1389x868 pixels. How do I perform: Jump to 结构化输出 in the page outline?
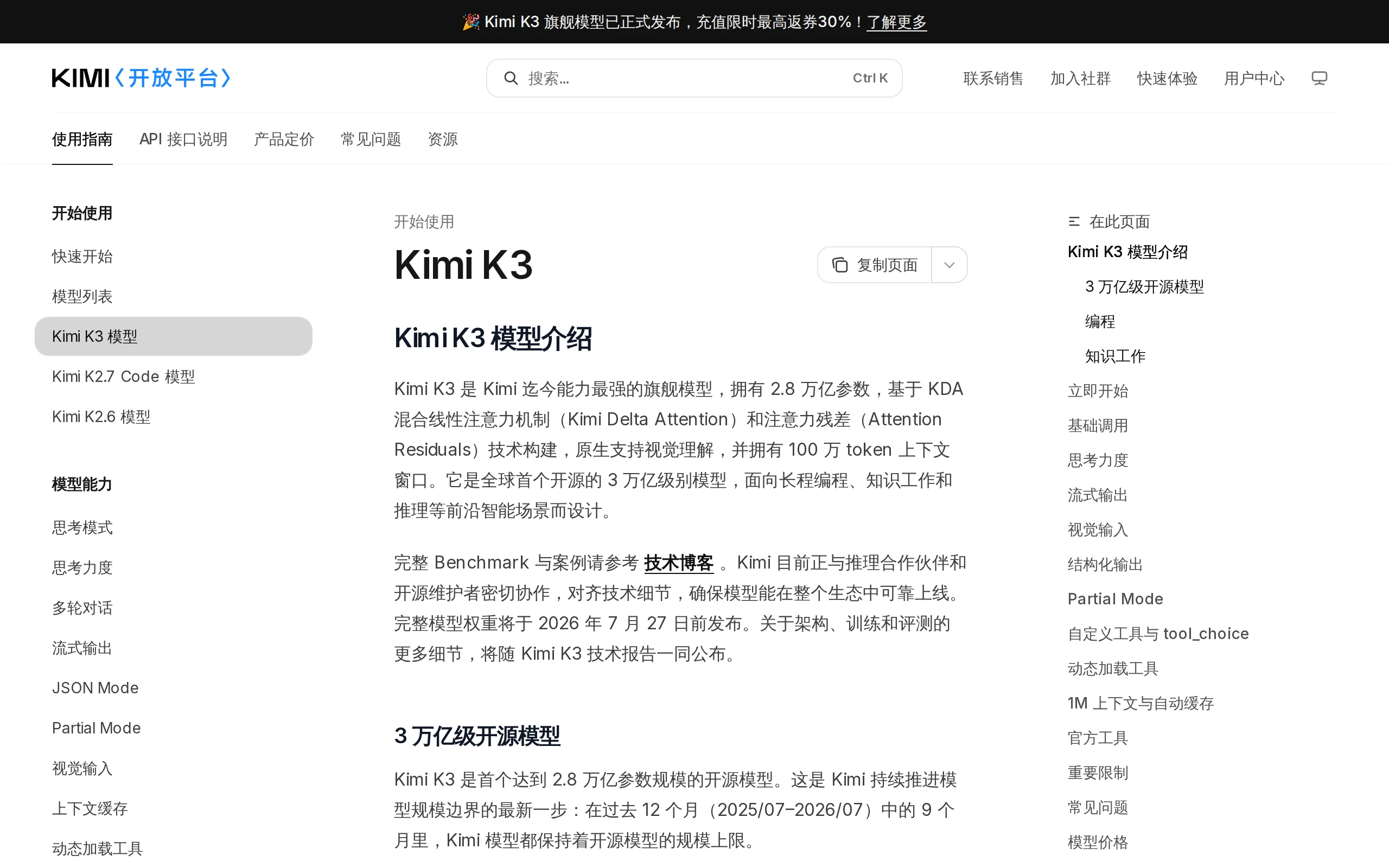1105,564
